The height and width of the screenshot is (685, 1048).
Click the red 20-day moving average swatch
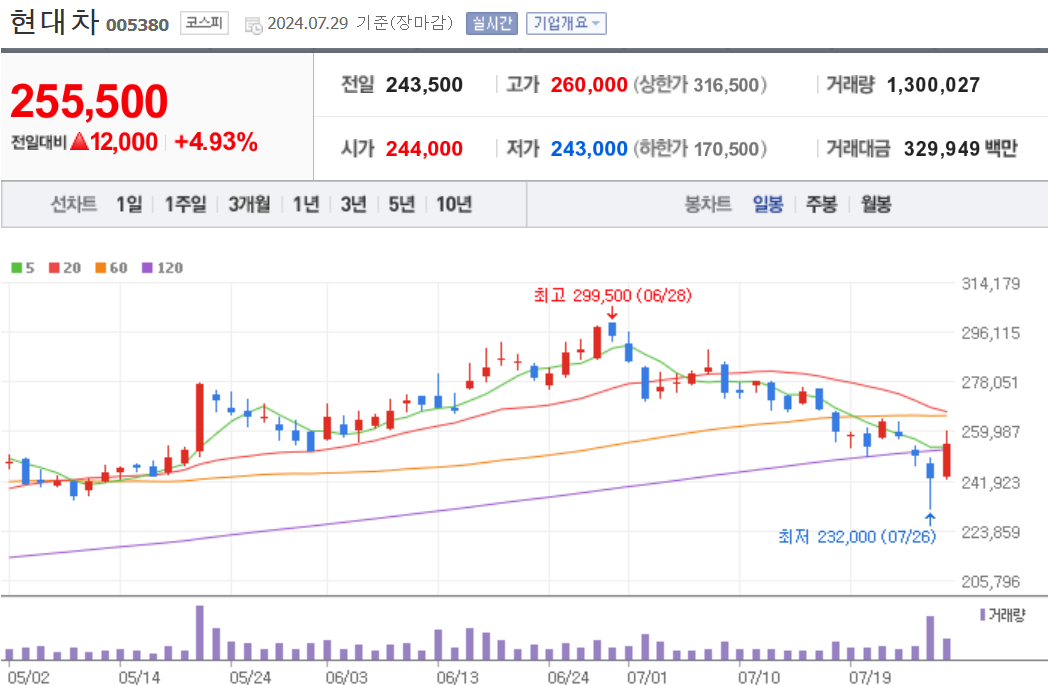point(54,268)
